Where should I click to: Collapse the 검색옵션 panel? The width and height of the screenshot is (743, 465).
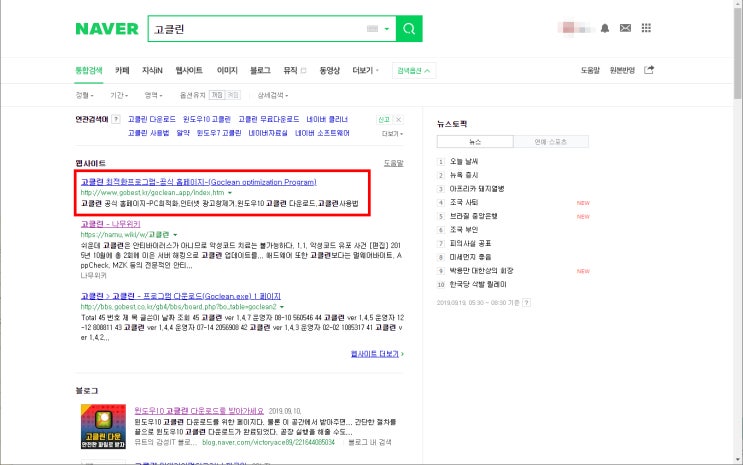pos(414,71)
